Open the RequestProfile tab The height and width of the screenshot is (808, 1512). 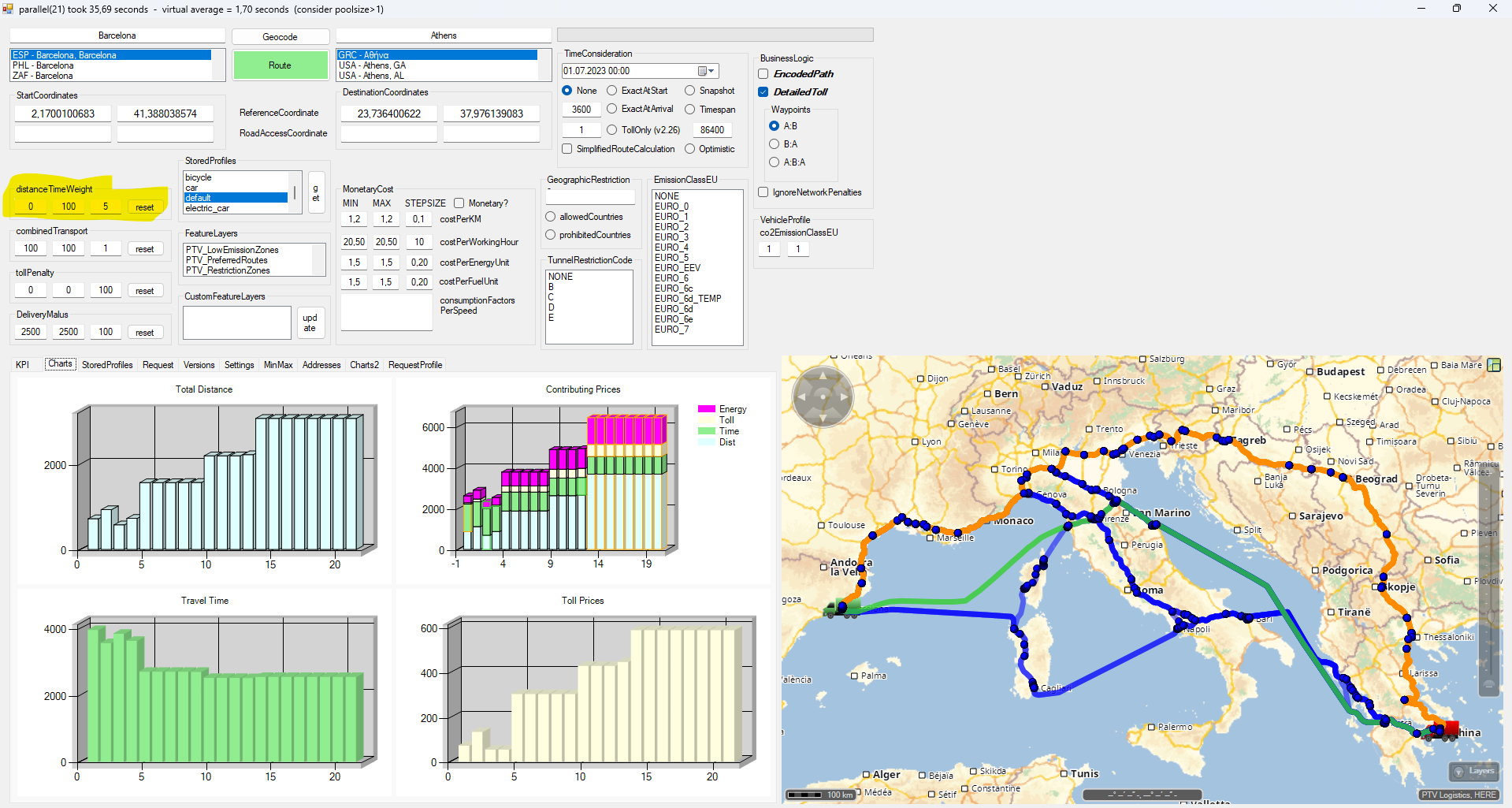[415, 365]
